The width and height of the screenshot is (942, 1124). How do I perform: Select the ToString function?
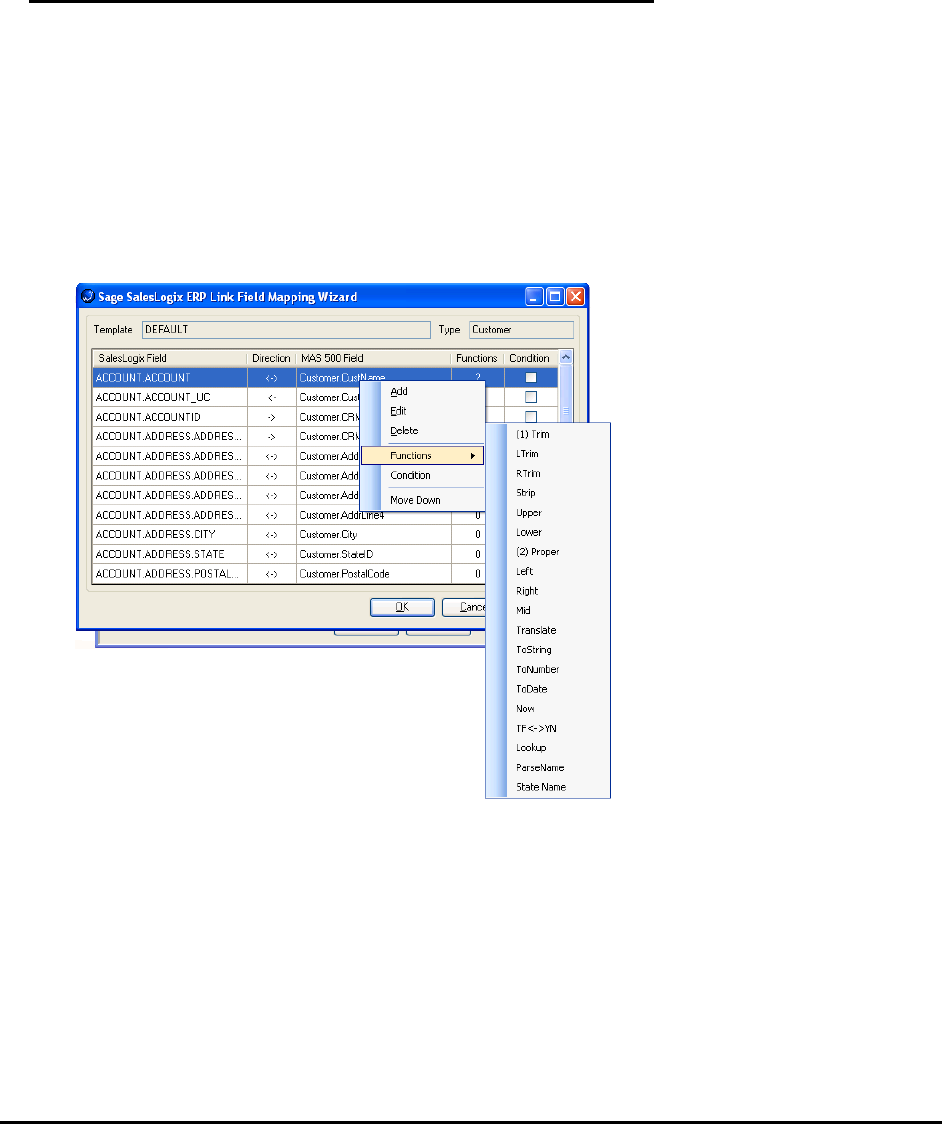coord(548,650)
